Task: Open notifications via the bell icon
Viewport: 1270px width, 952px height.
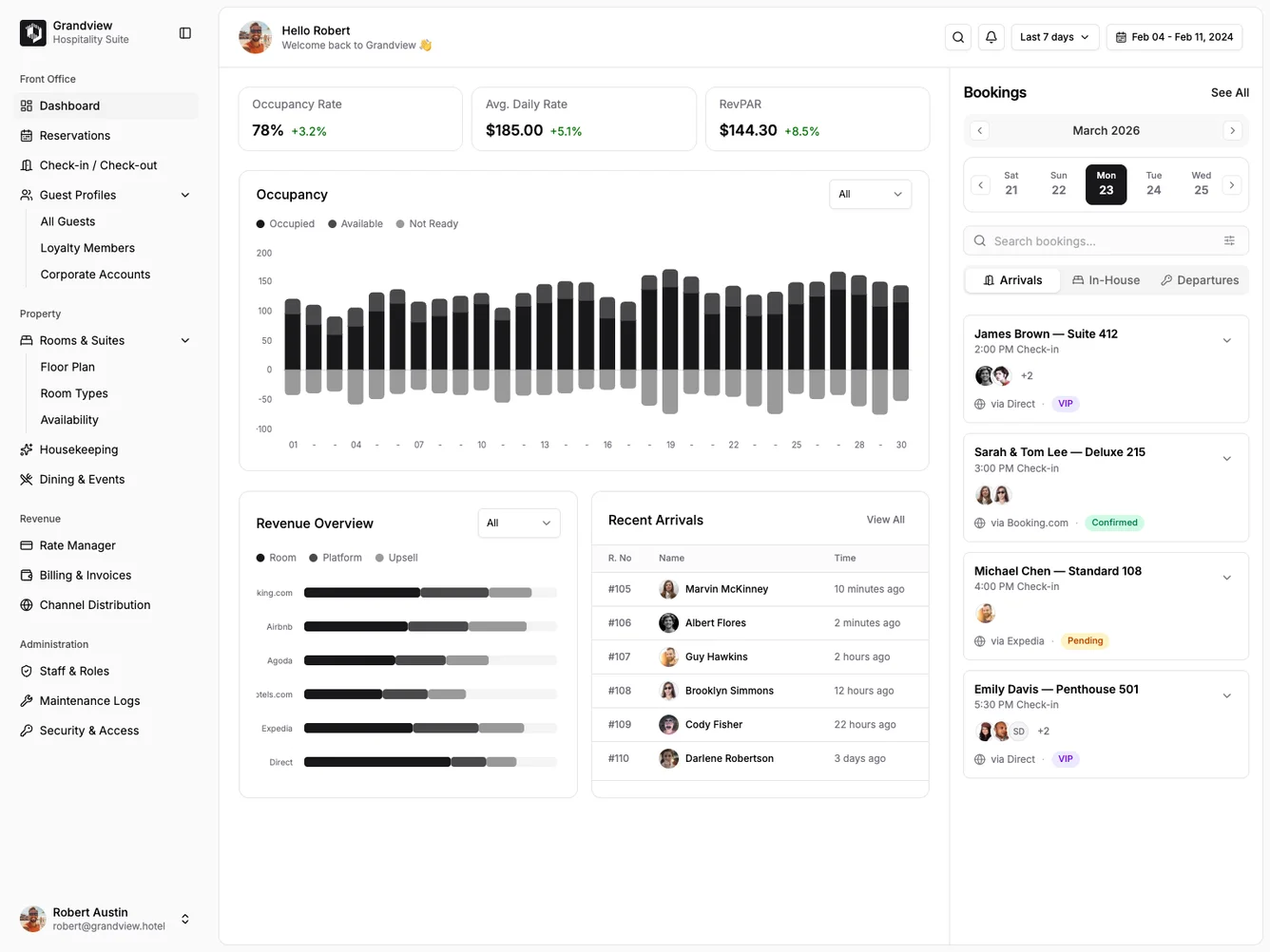Action: (991, 36)
